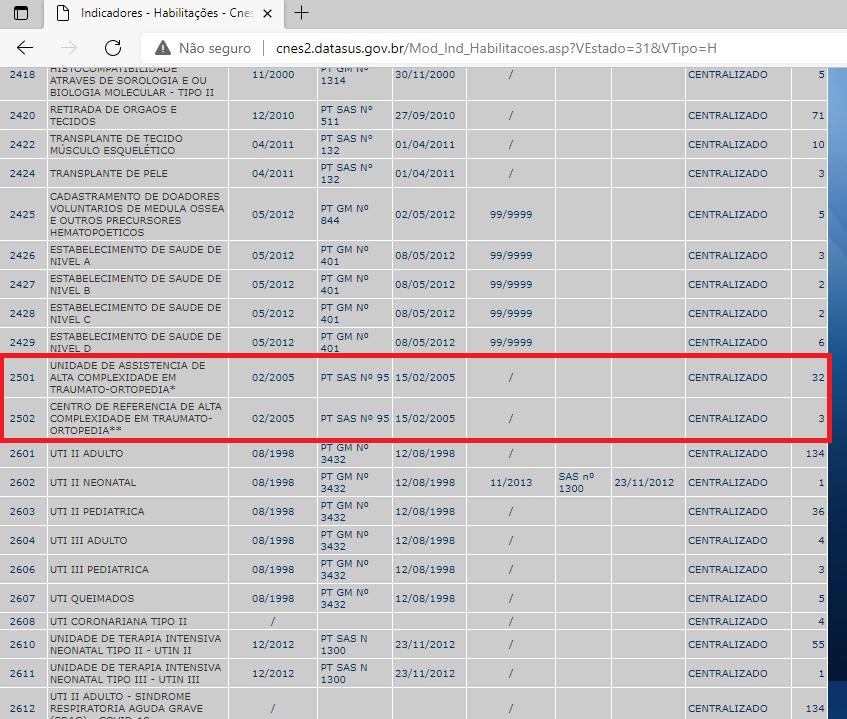
Task: Click 'ESTABELECIMENTO DE SAUDE DE NIVEL D'
Action: coord(136,342)
